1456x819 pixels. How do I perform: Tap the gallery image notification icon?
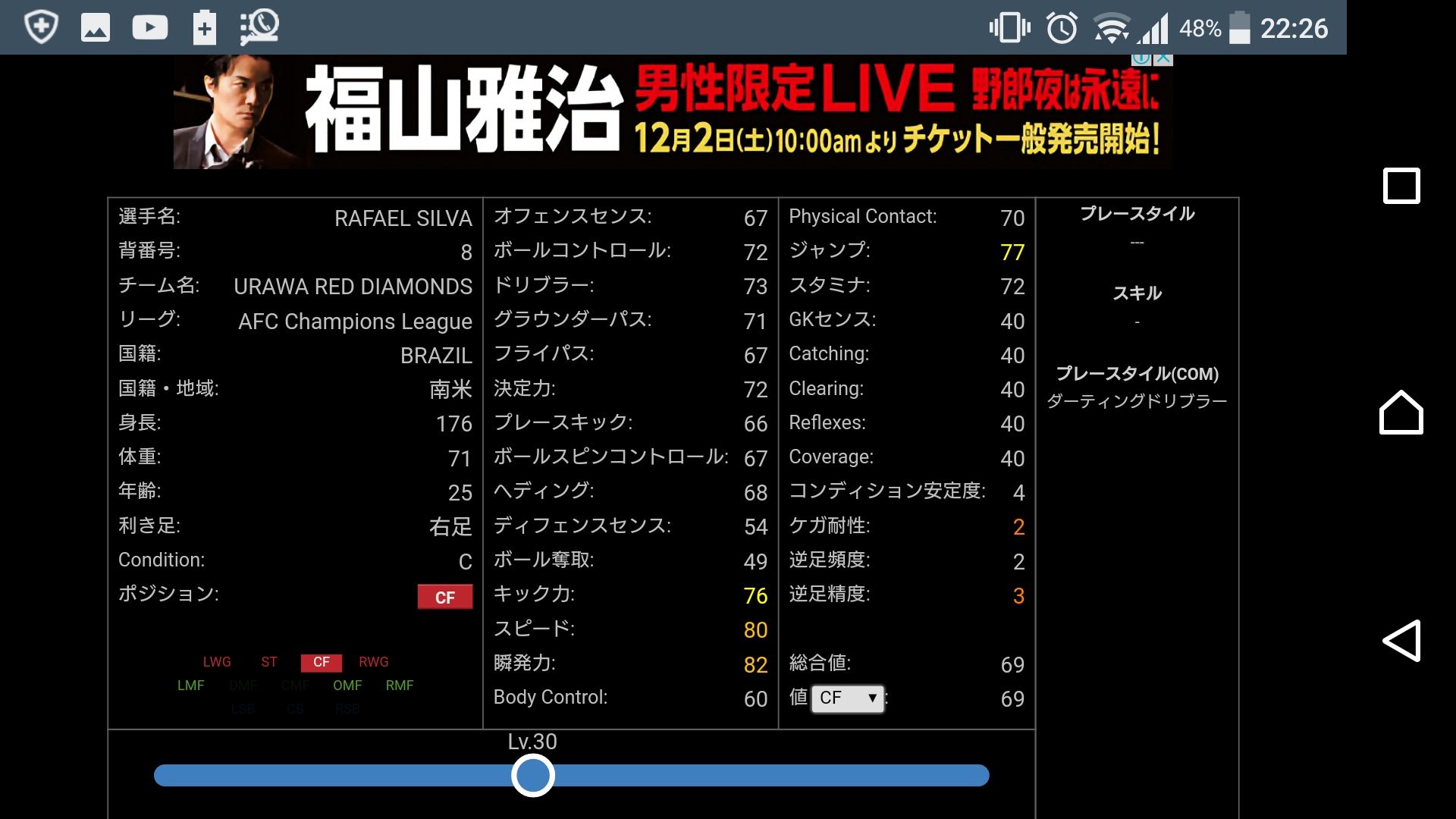[96, 28]
